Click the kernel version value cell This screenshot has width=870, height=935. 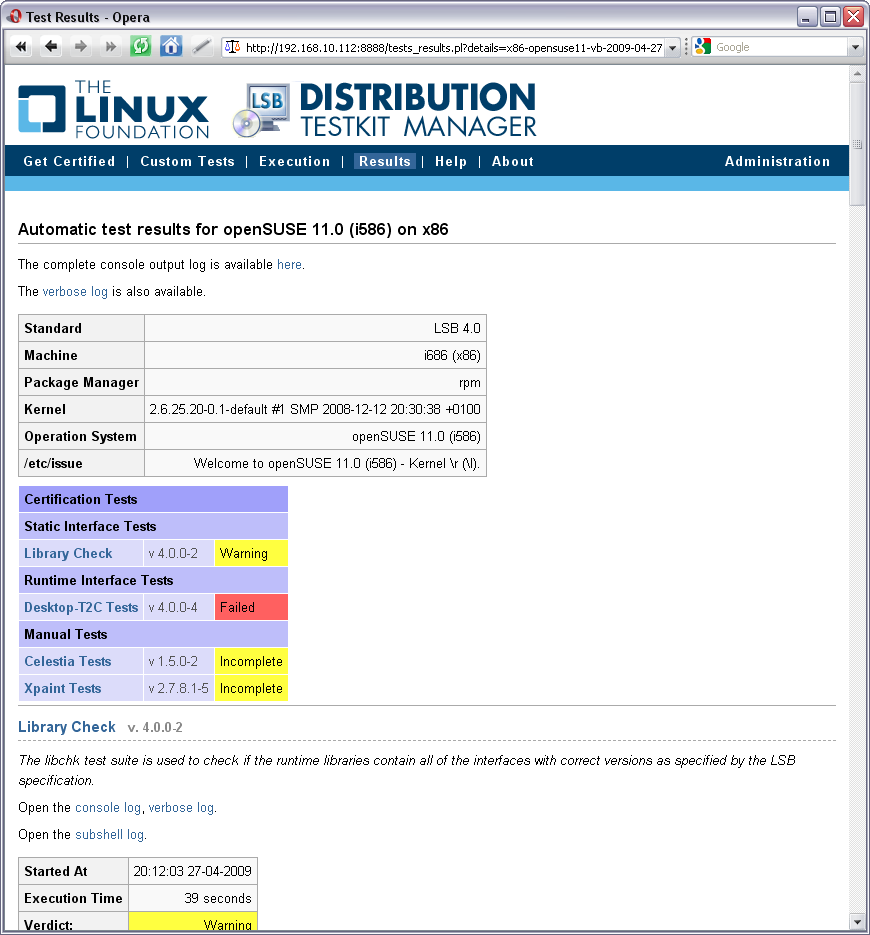coord(315,410)
